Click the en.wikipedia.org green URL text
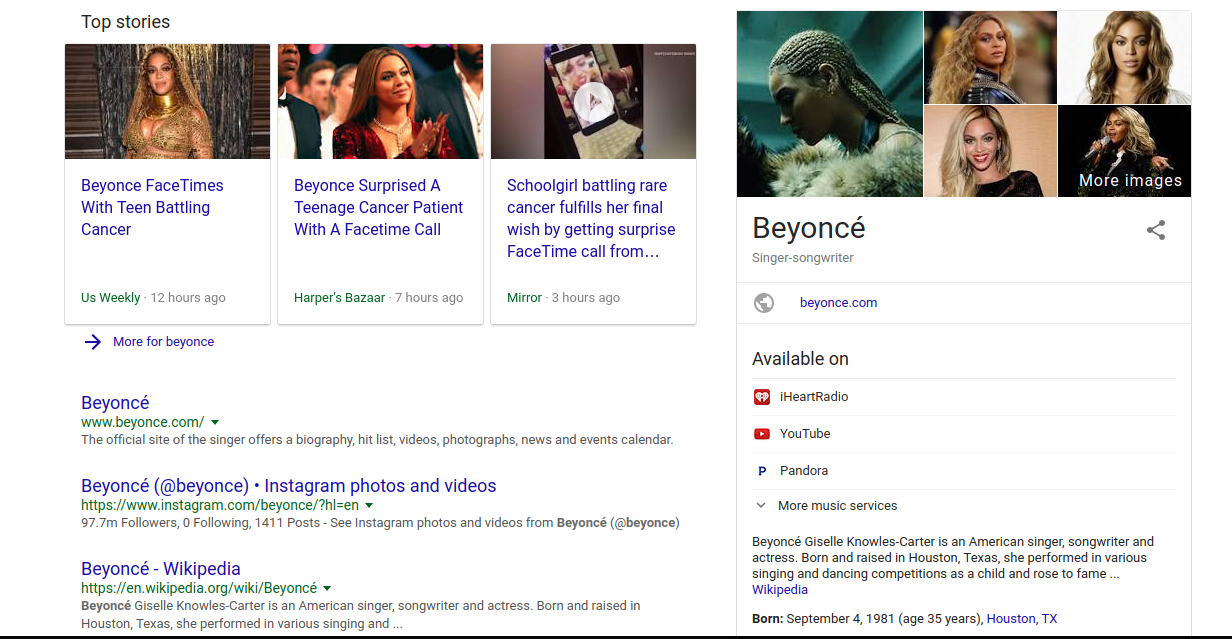This screenshot has width=1232, height=639. coord(199,589)
